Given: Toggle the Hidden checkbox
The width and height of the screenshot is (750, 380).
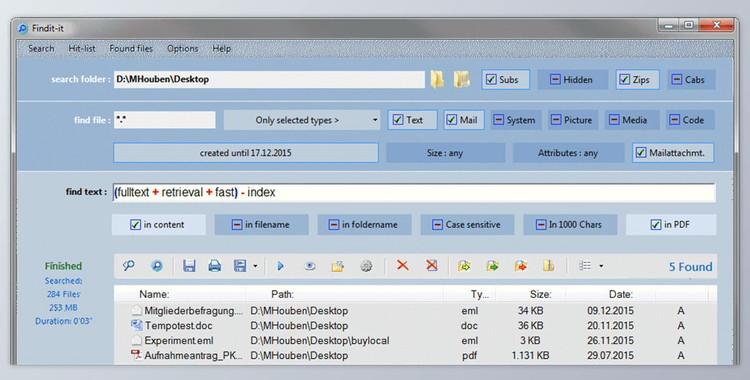Looking at the screenshot, I should (555, 79).
